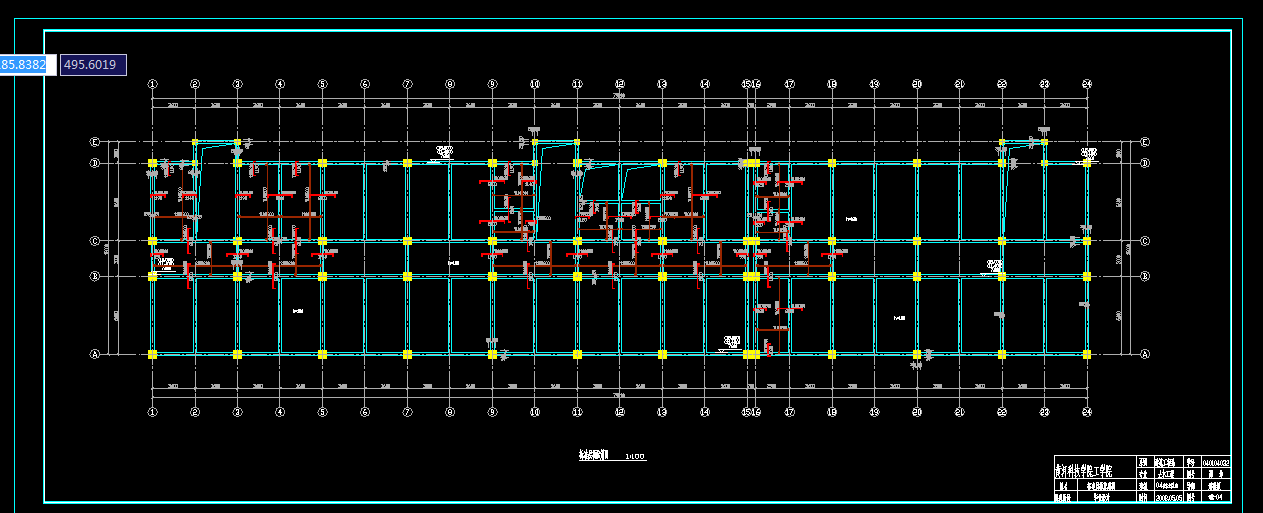Select axis bubble 24 in the bottom row
This screenshot has height=513, width=1263.
click(x=1087, y=411)
